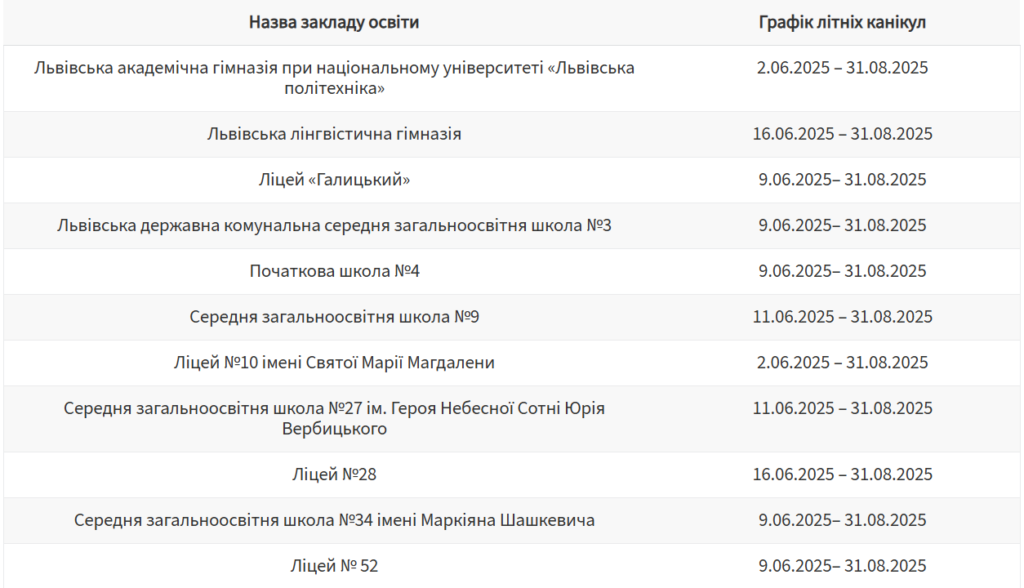1024x588 pixels.
Task: Select the Львівська академічна гімназія school name
Action: [334, 78]
